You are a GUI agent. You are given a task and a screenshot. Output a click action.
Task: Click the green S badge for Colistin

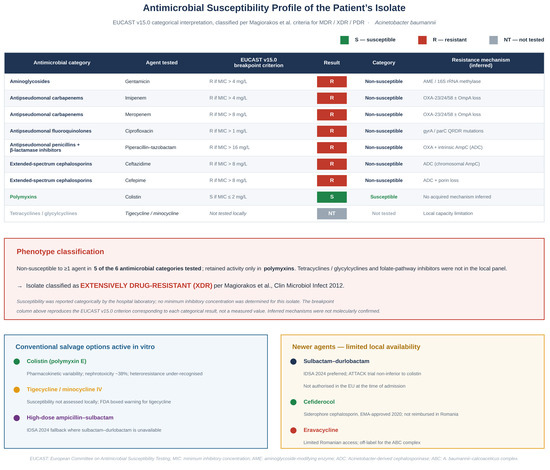pos(332,197)
